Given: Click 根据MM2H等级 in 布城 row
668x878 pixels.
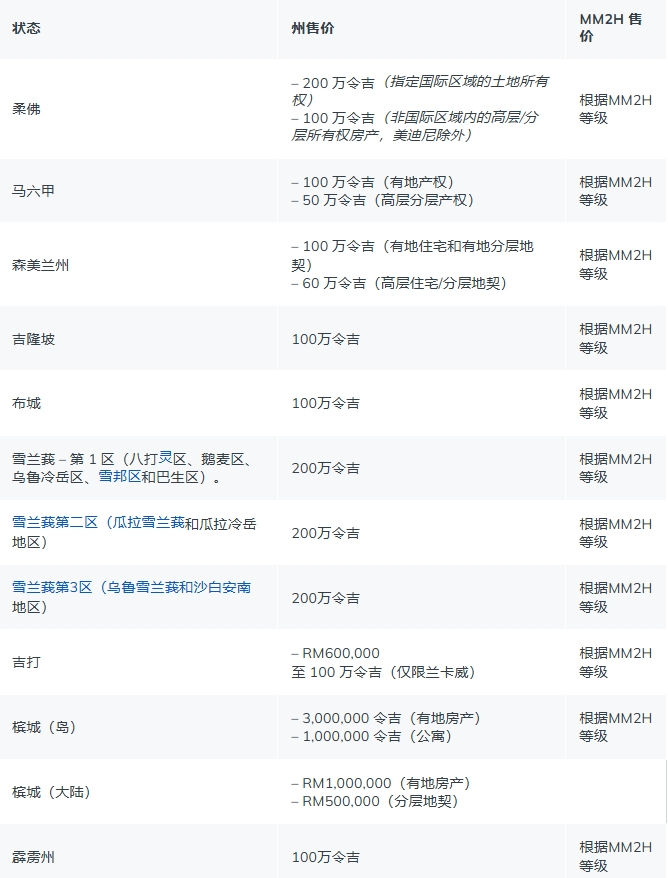Looking at the screenshot, I should tap(615, 403).
